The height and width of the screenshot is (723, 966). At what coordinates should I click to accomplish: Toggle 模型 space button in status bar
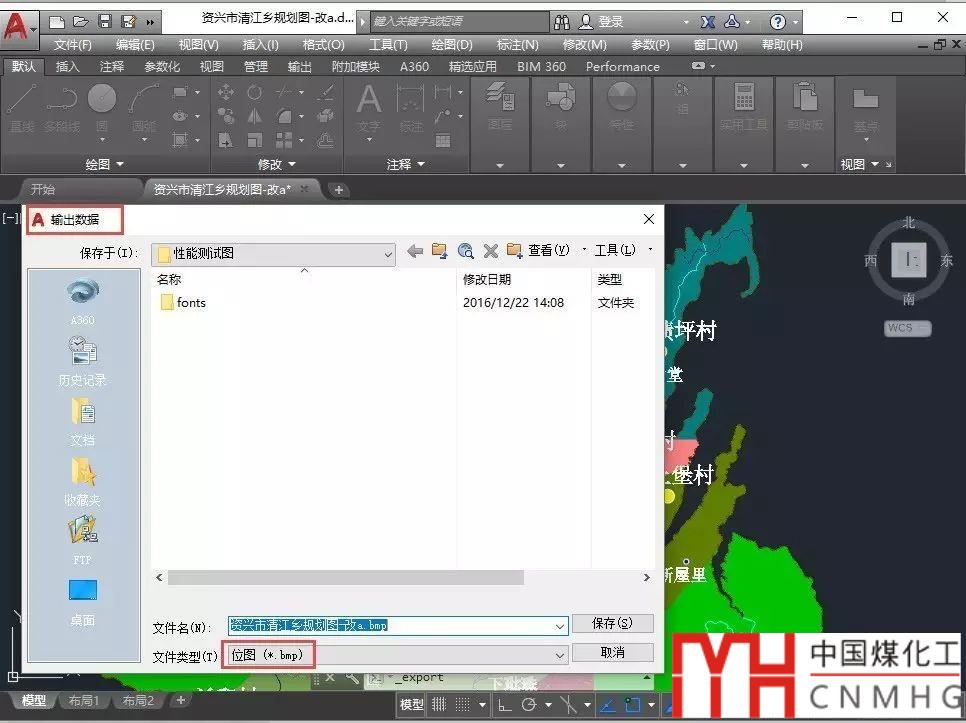[412, 705]
